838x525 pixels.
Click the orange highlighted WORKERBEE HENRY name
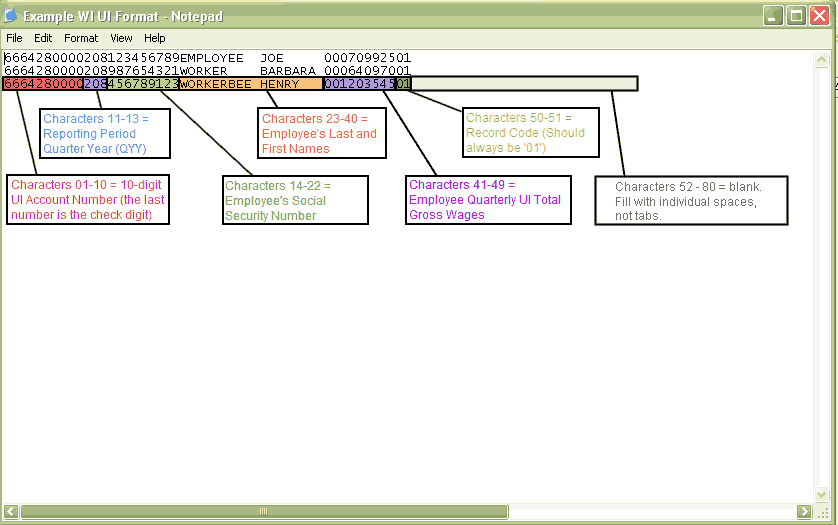pos(250,84)
